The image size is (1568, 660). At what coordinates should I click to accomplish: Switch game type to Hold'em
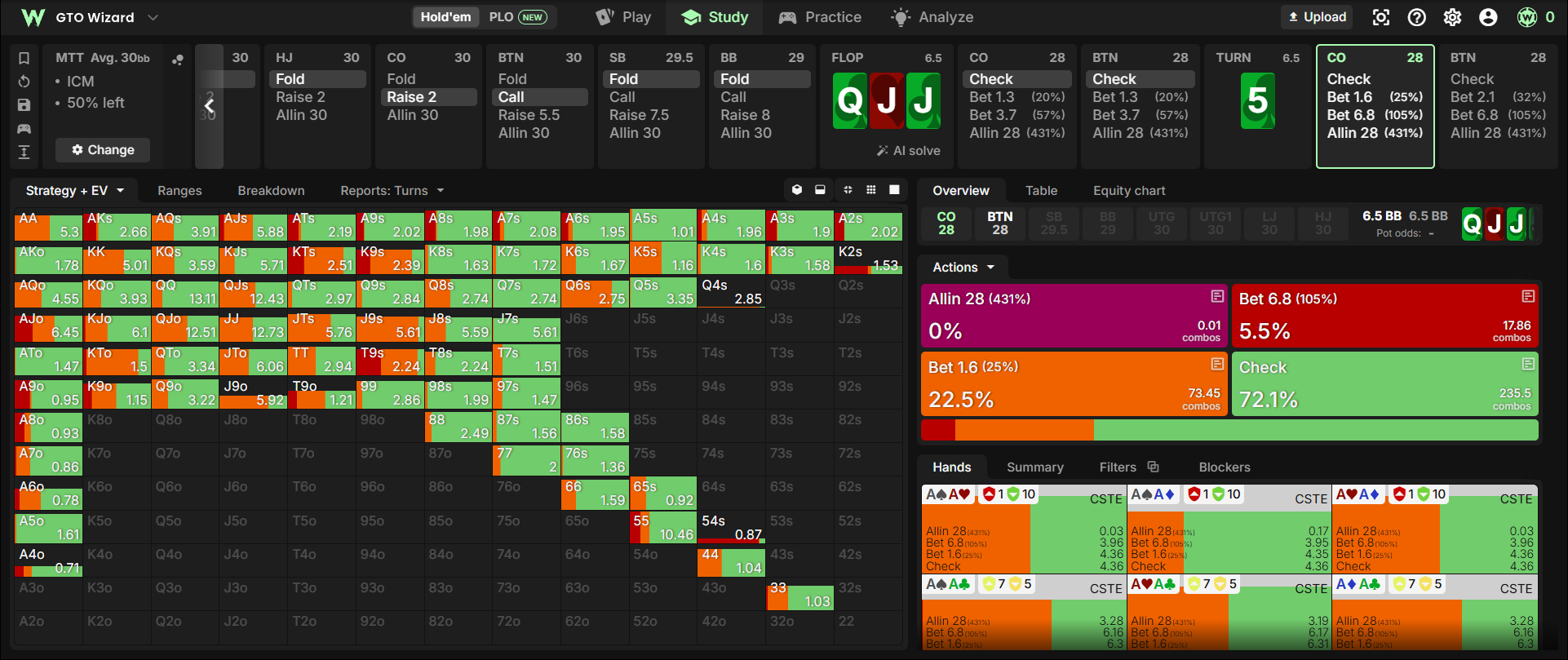pyautogui.click(x=445, y=17)
